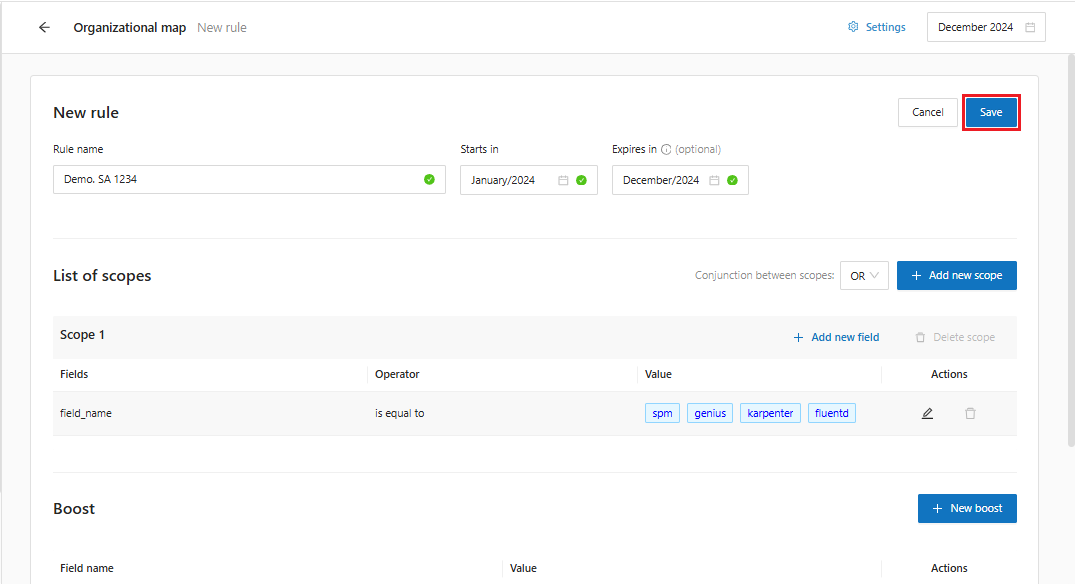Click the pencil edit icon for field_name
1075x584 pixels.
tap(927, 413)
